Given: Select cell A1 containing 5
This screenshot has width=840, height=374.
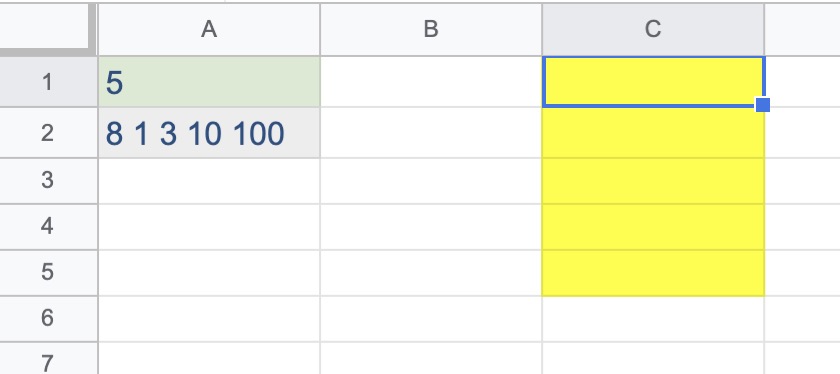Looking at the screenshot, I should [x=209, y=82].
